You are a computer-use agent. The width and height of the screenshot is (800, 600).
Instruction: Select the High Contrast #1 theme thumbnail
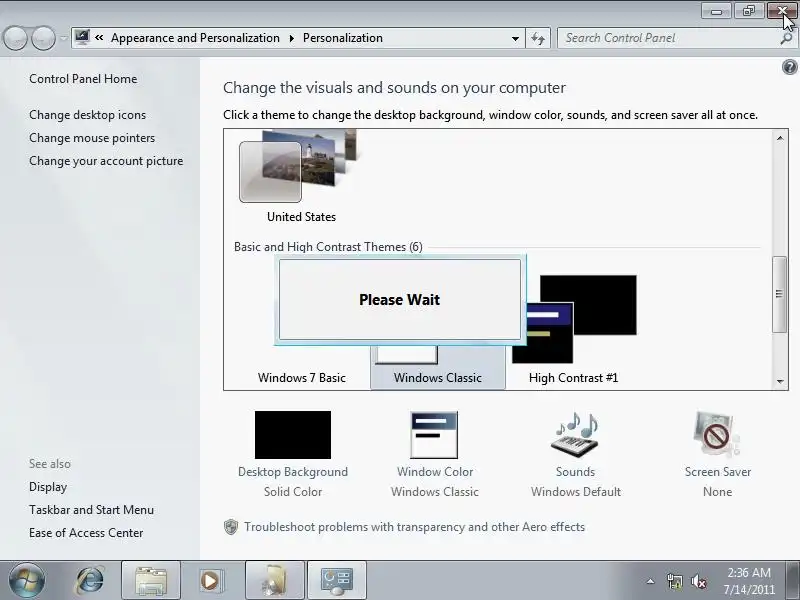click(x=574, y=319)
